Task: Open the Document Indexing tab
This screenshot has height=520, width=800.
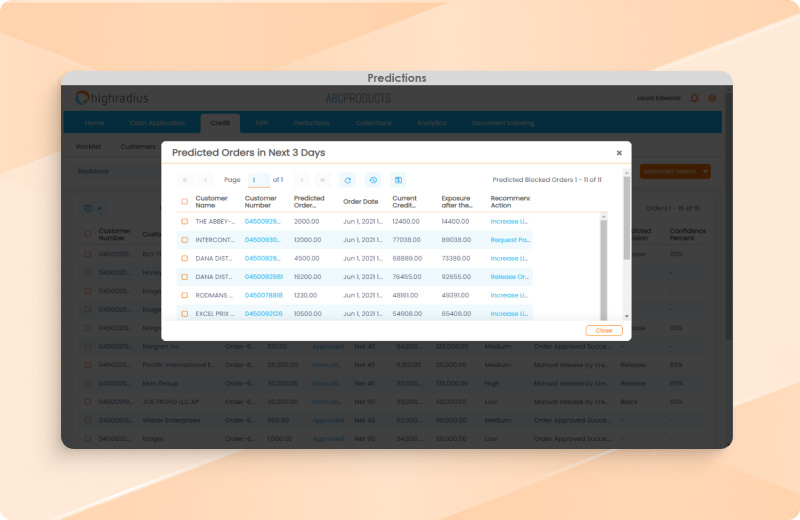Action: pos(503,123)
